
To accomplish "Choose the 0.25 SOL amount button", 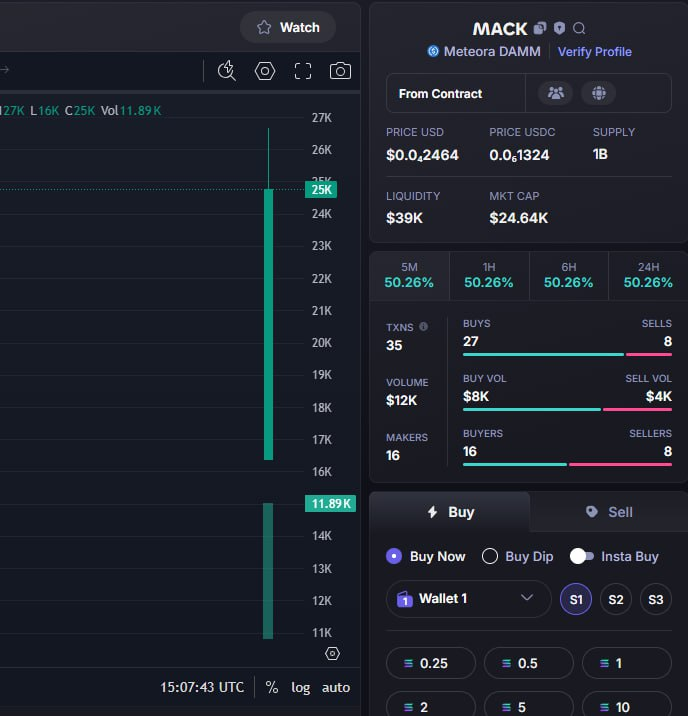I will tap(431, 663).
